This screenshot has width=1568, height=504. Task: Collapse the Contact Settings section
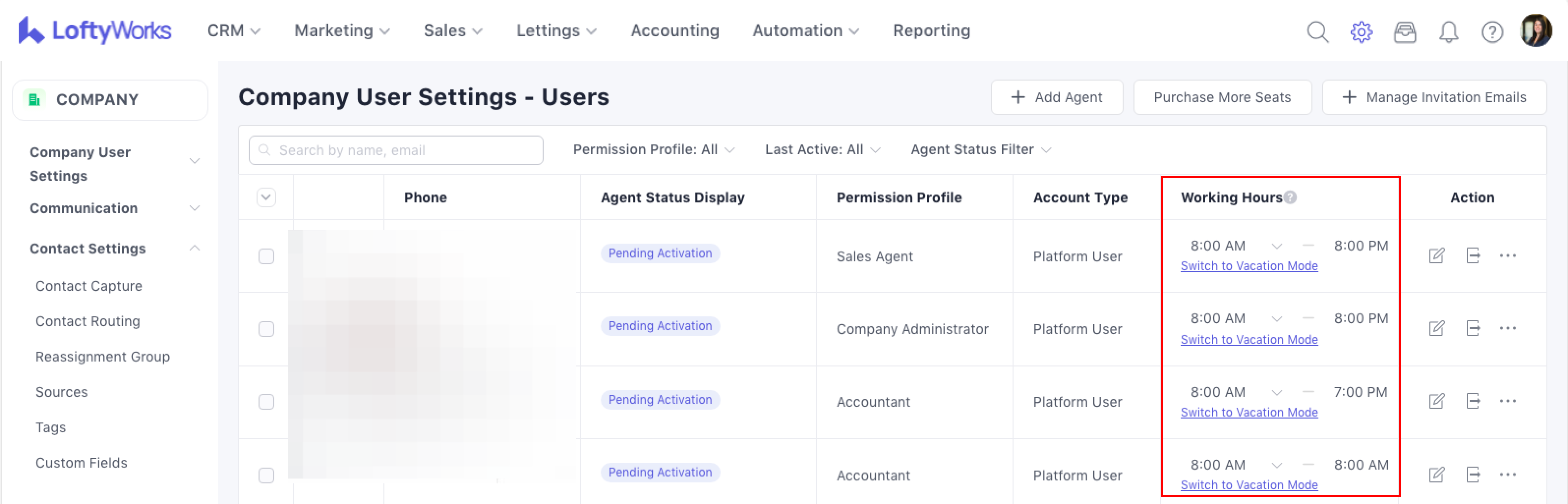[194, 248]
